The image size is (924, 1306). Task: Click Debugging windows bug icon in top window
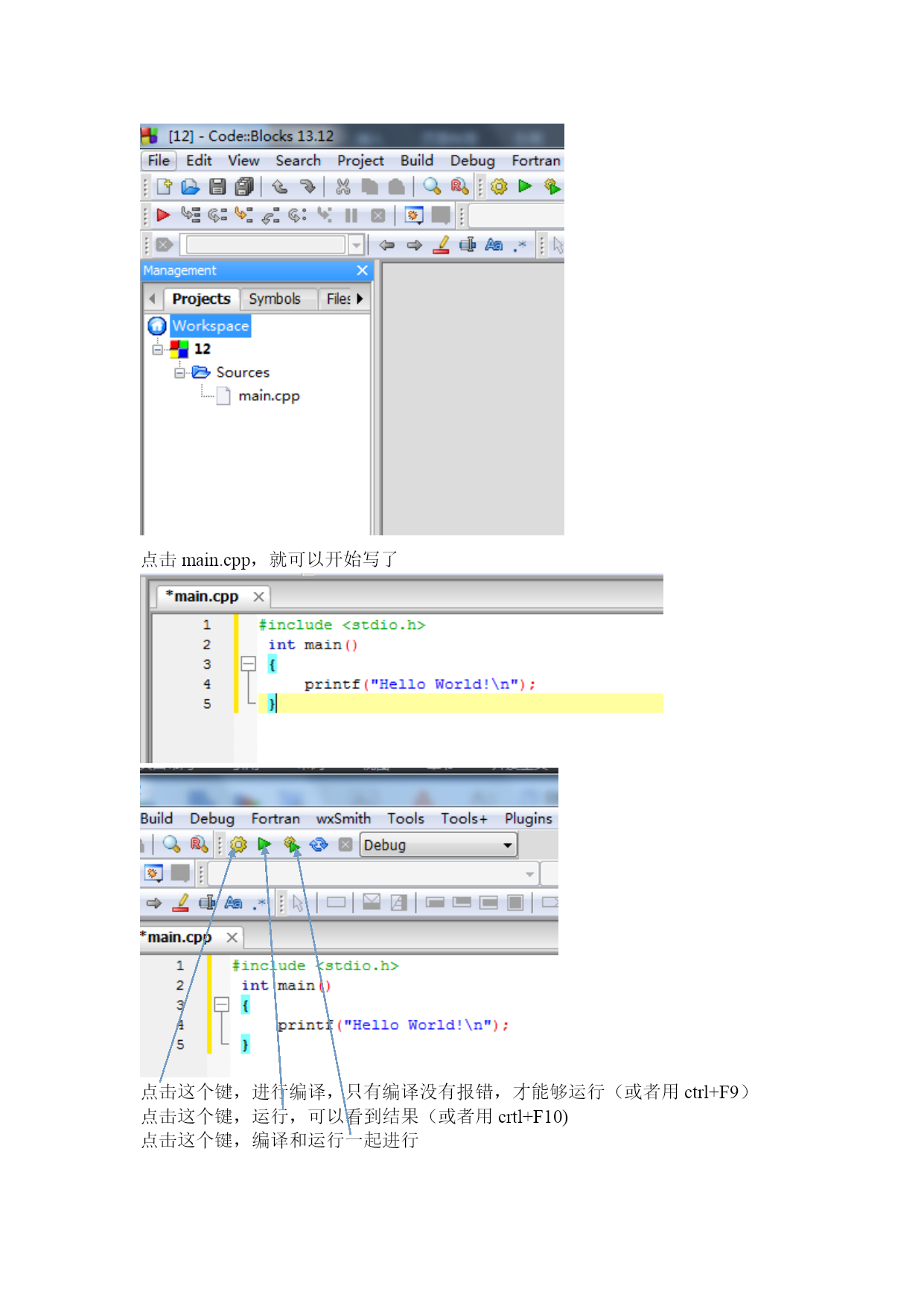tap(414, 215)
